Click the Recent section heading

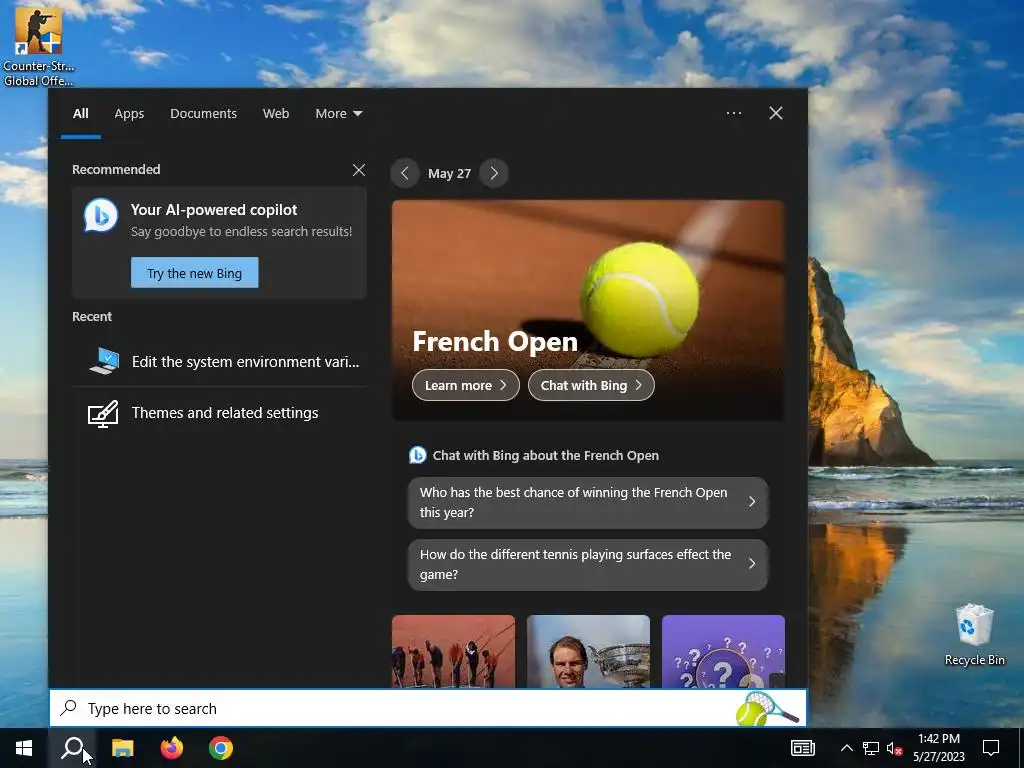(x=92, y=317)
